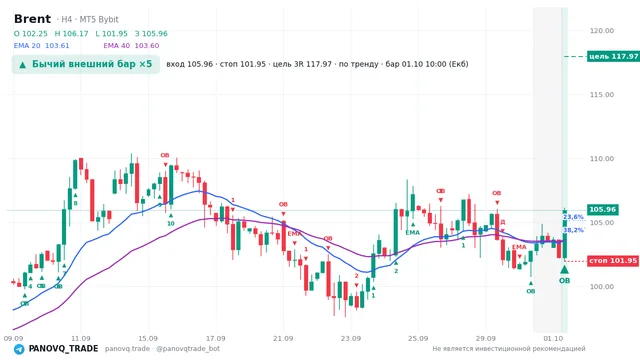Click the large green OB triangle under the last bar

[x=564, y=269]
